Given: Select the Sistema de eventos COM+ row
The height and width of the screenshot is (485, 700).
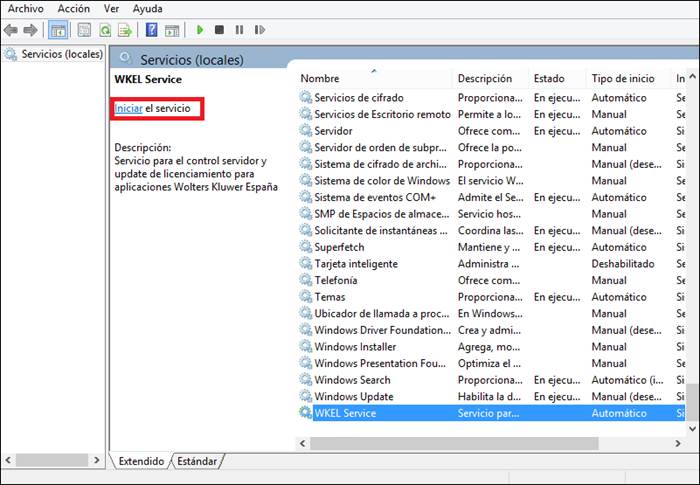Looking at the screenshot, I should 491,197.
